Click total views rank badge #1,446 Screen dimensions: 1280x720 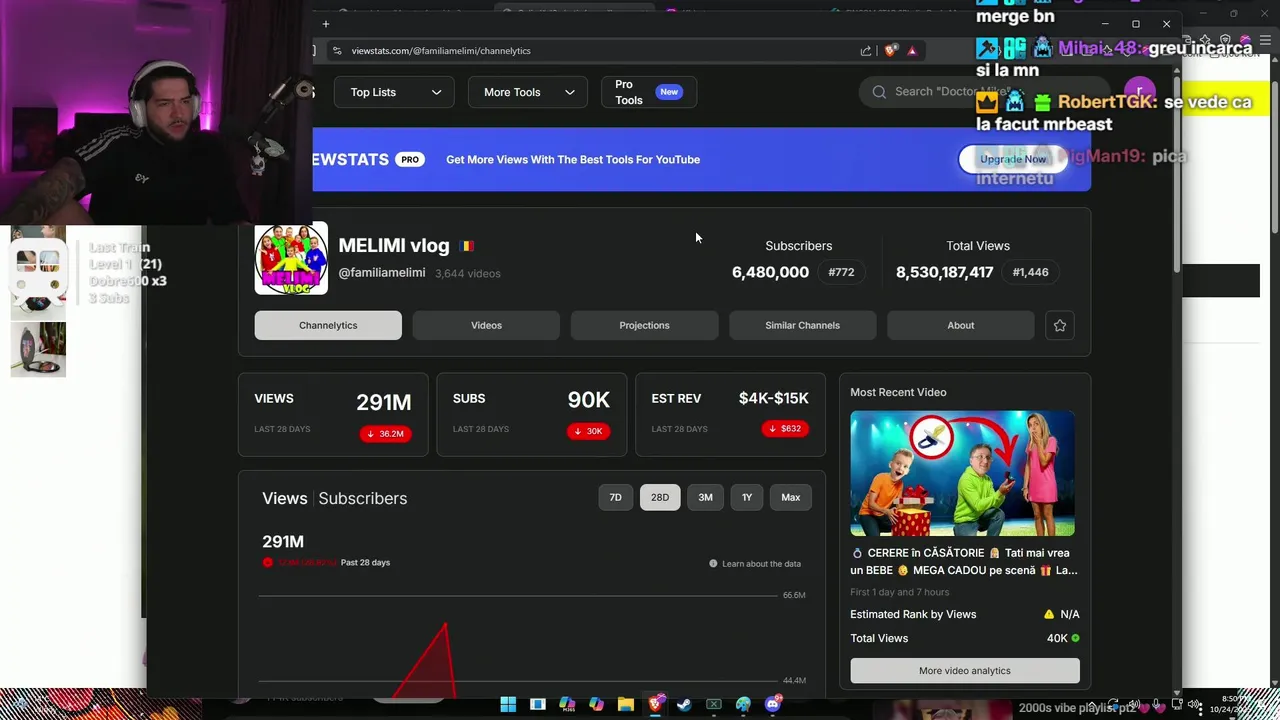[x=1031, y=272]
